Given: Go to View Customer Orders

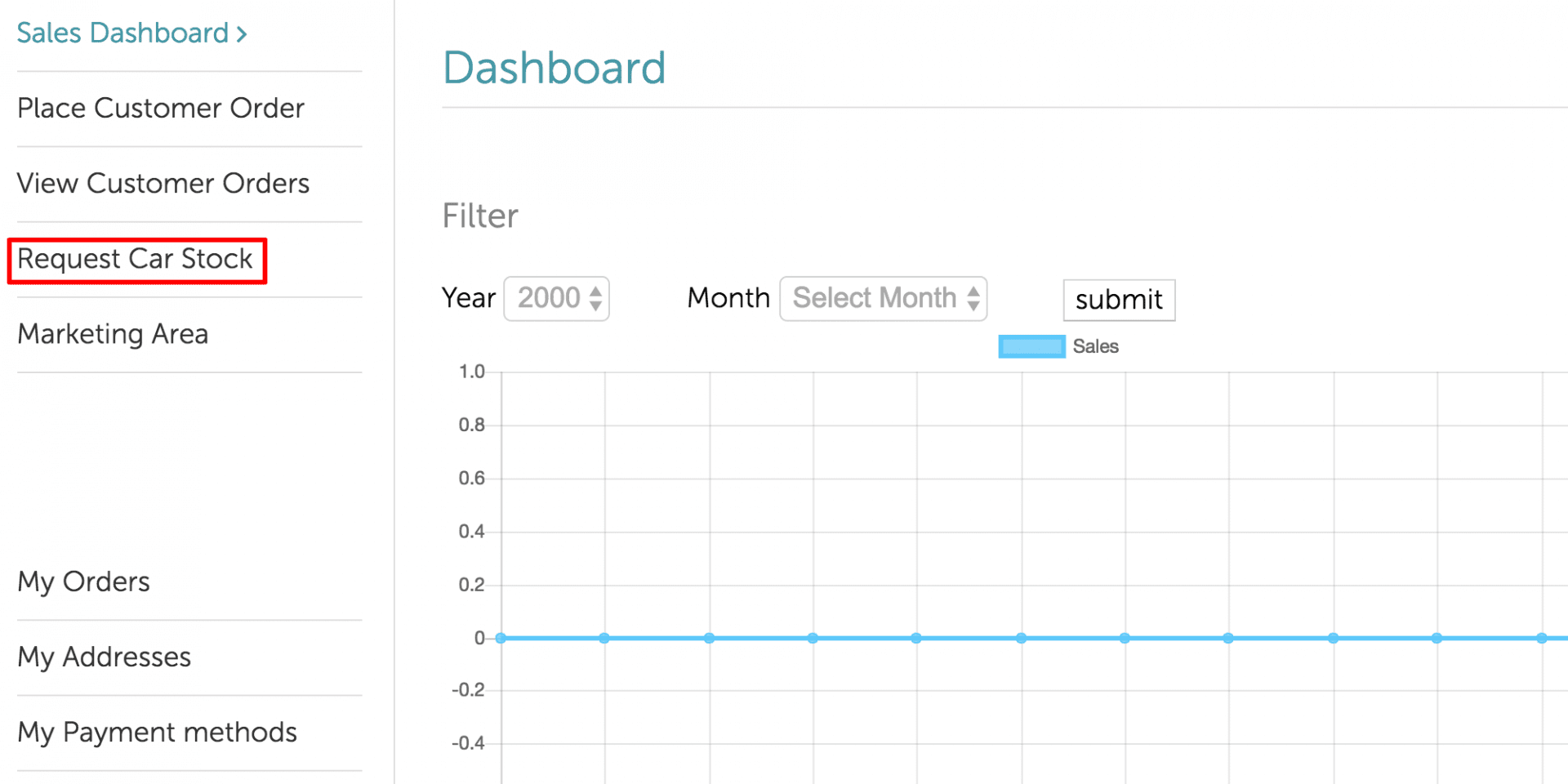Looking at the screenshot, I should point(163,183).
